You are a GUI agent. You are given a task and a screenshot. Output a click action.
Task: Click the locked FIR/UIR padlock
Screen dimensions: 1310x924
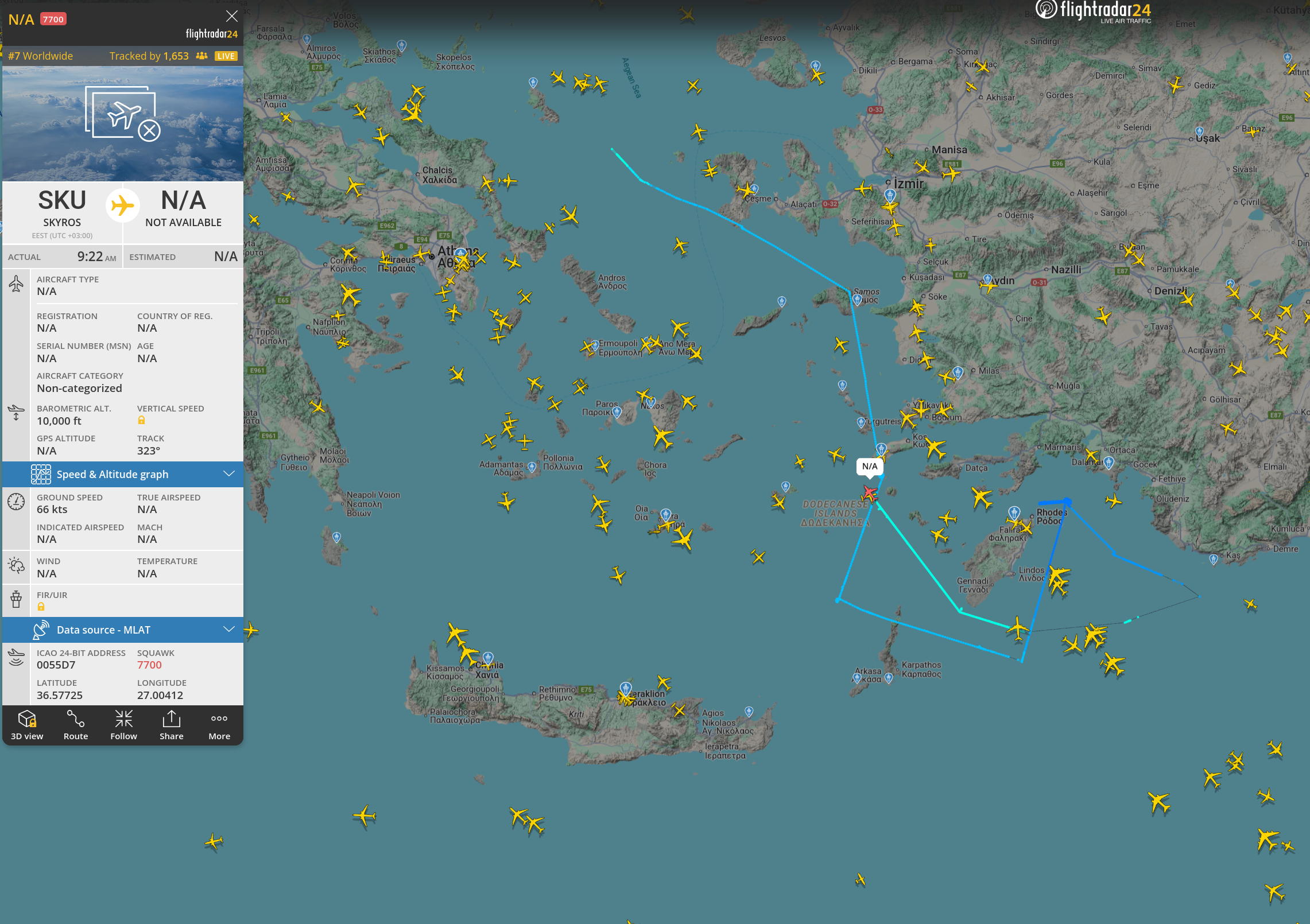click(41, 607)
